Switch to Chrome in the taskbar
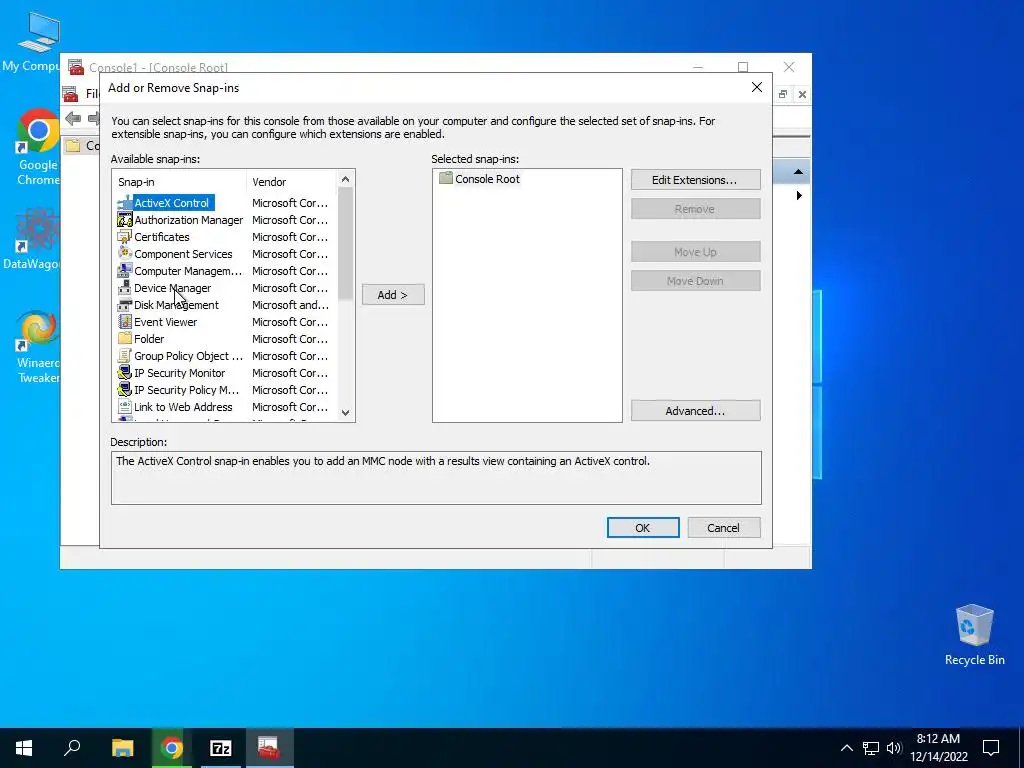 point(172,748)
